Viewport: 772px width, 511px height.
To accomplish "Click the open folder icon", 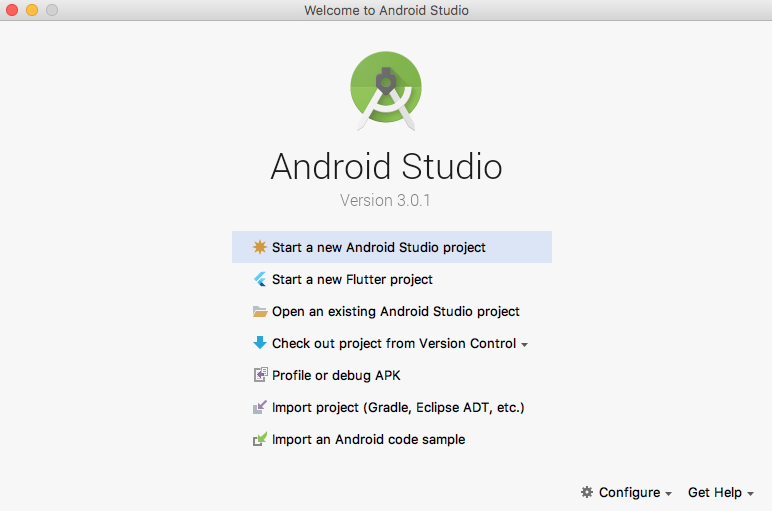I will click(x=259, y=311).
